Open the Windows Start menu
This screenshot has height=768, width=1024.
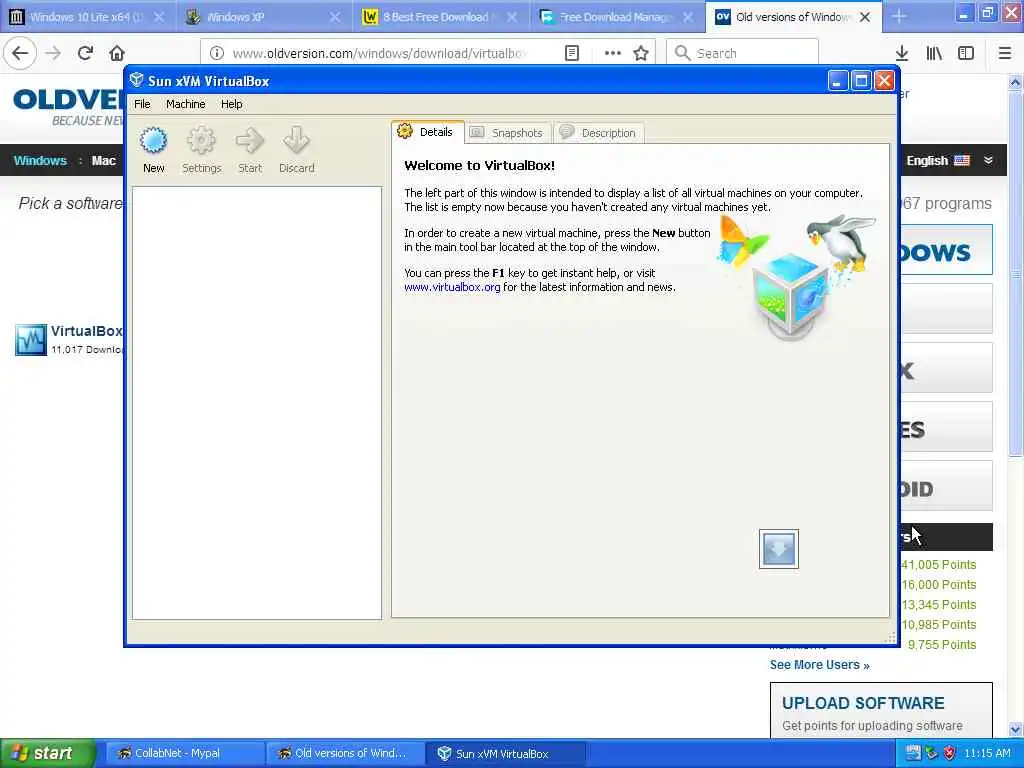tap(48, 753)
